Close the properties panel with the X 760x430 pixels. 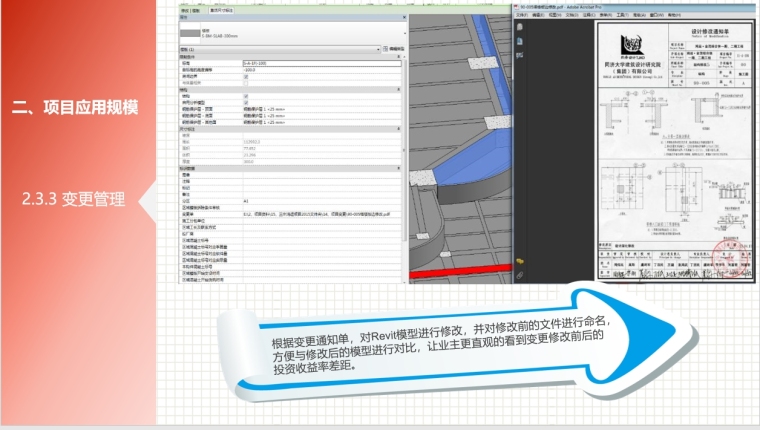(402, 17)
